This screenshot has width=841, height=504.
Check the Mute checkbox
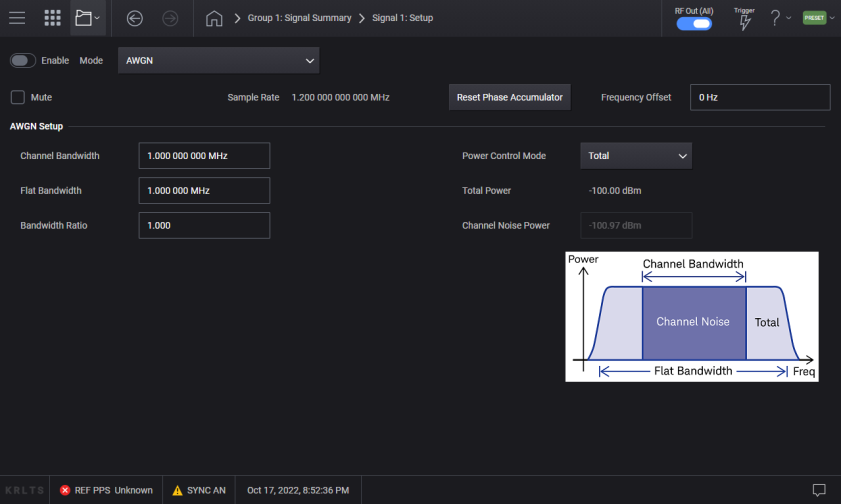pos(17,97)
